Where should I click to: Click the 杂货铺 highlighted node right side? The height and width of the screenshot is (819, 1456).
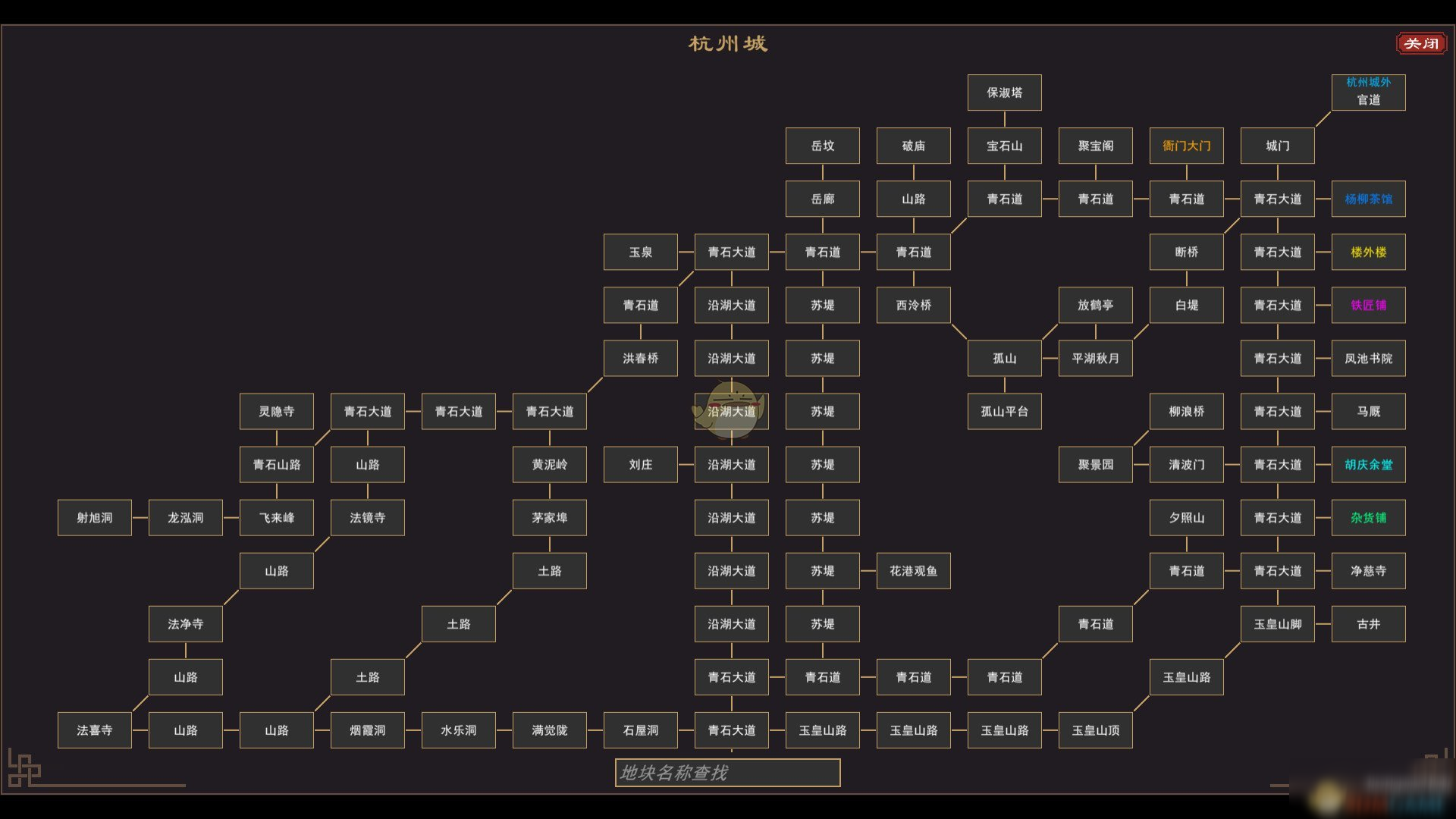1369,517
